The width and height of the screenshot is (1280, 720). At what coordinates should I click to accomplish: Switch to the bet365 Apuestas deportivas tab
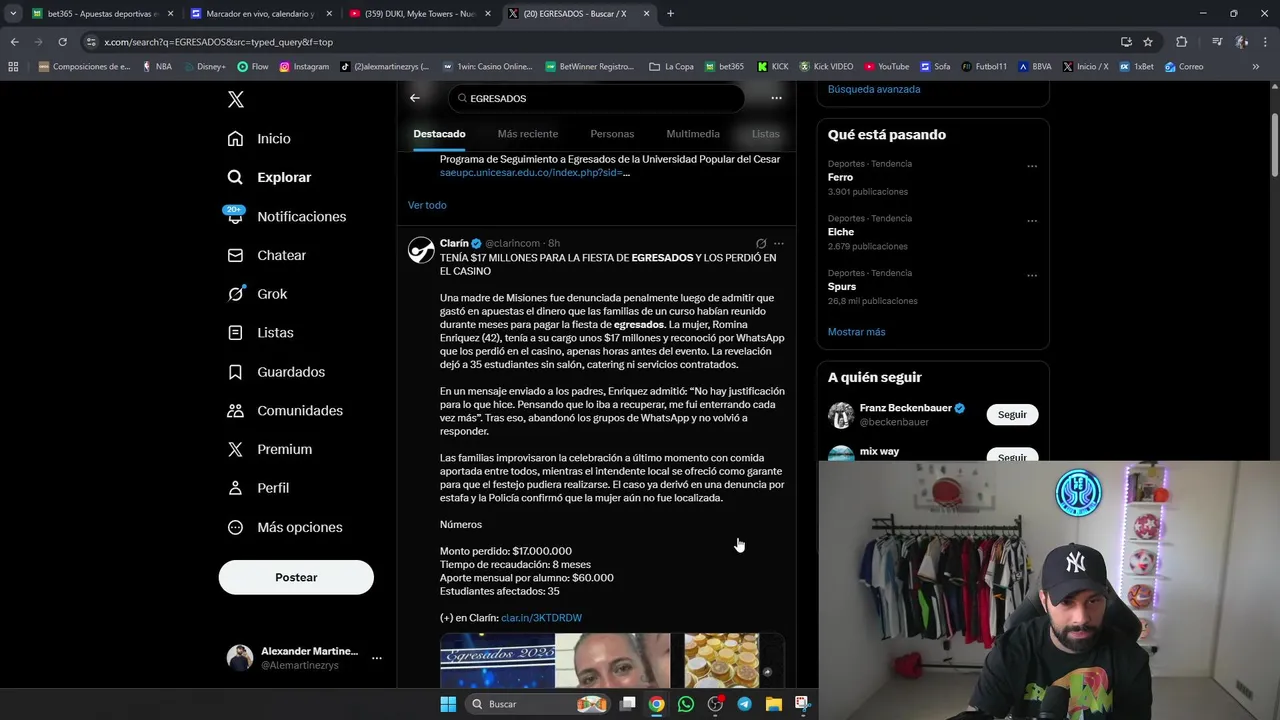(102, 14)
